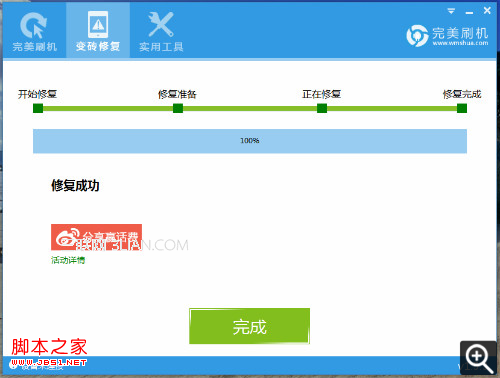Viewport: 500px width, 378px height.
Task: Click the 开始修复 step marker
Action: (38, 108)
